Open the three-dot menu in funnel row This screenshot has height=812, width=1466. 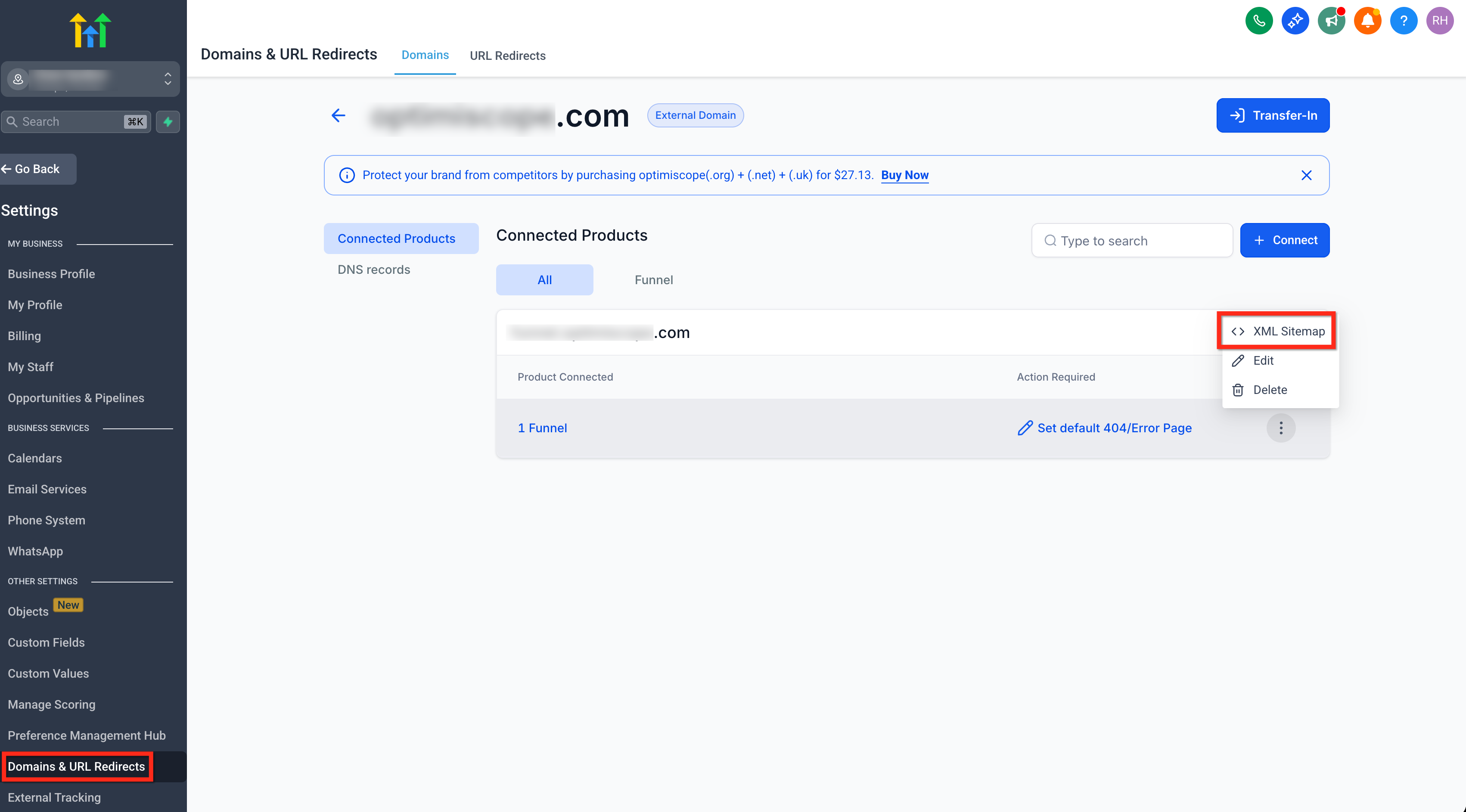(1280, 428)
